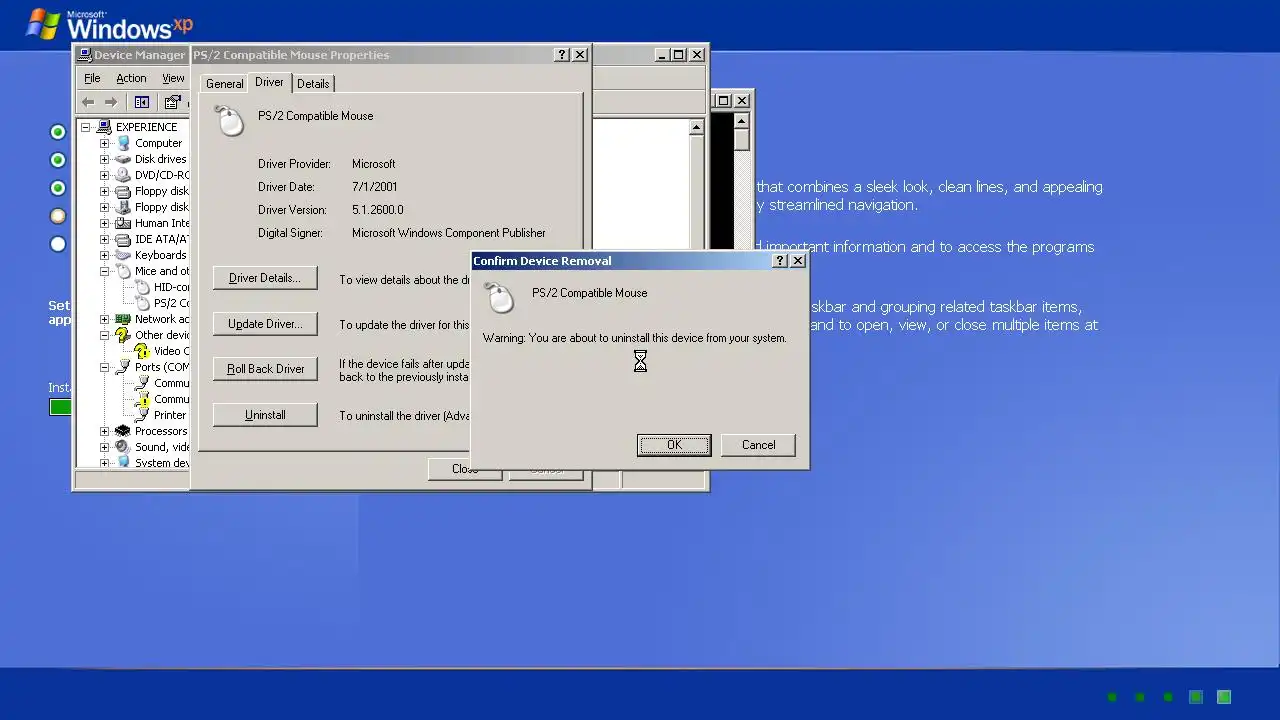Click the Disk drives icon
This screenshot has width=1280, height=720.
click(x=123, y=159)
